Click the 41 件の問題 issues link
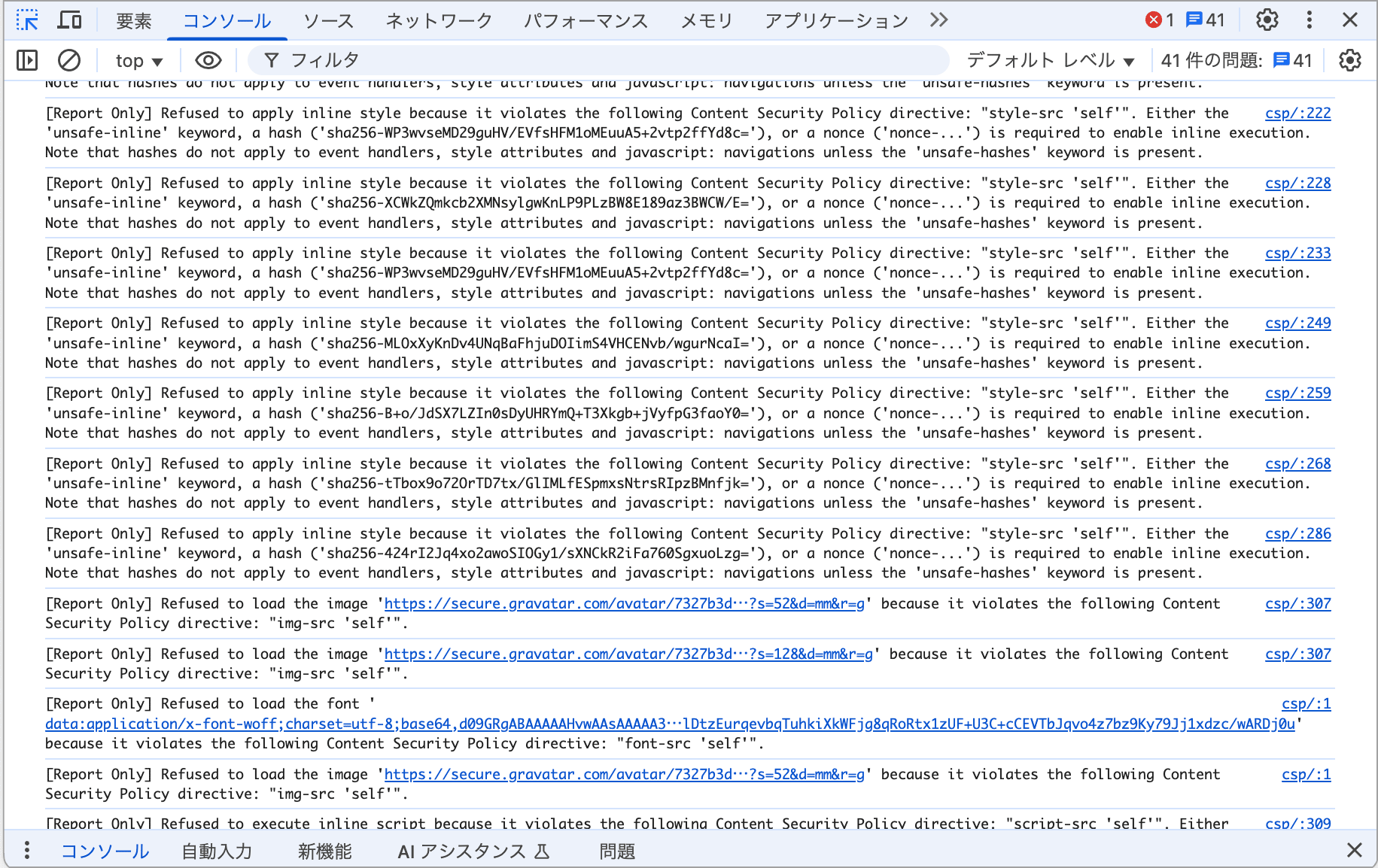This screenshot has height=868, width=1378. (1237, 60)
